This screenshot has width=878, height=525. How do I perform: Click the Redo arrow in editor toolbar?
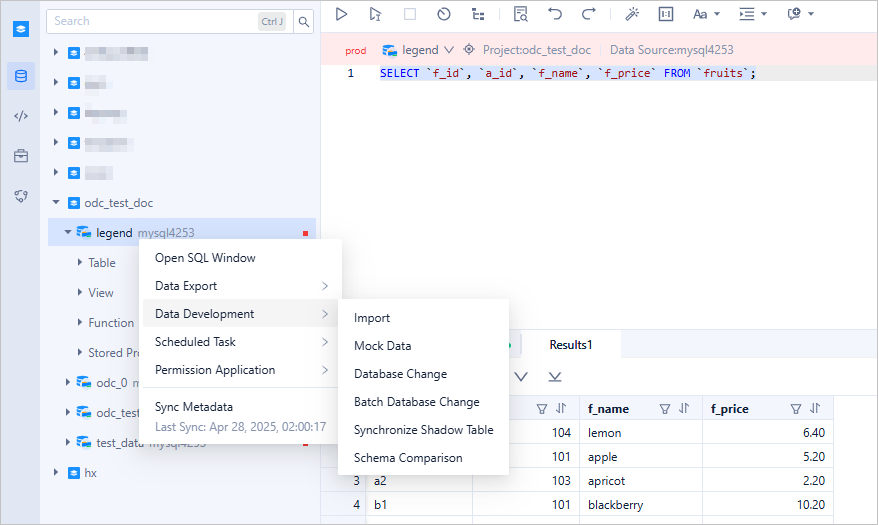click(x=589, y=14)
